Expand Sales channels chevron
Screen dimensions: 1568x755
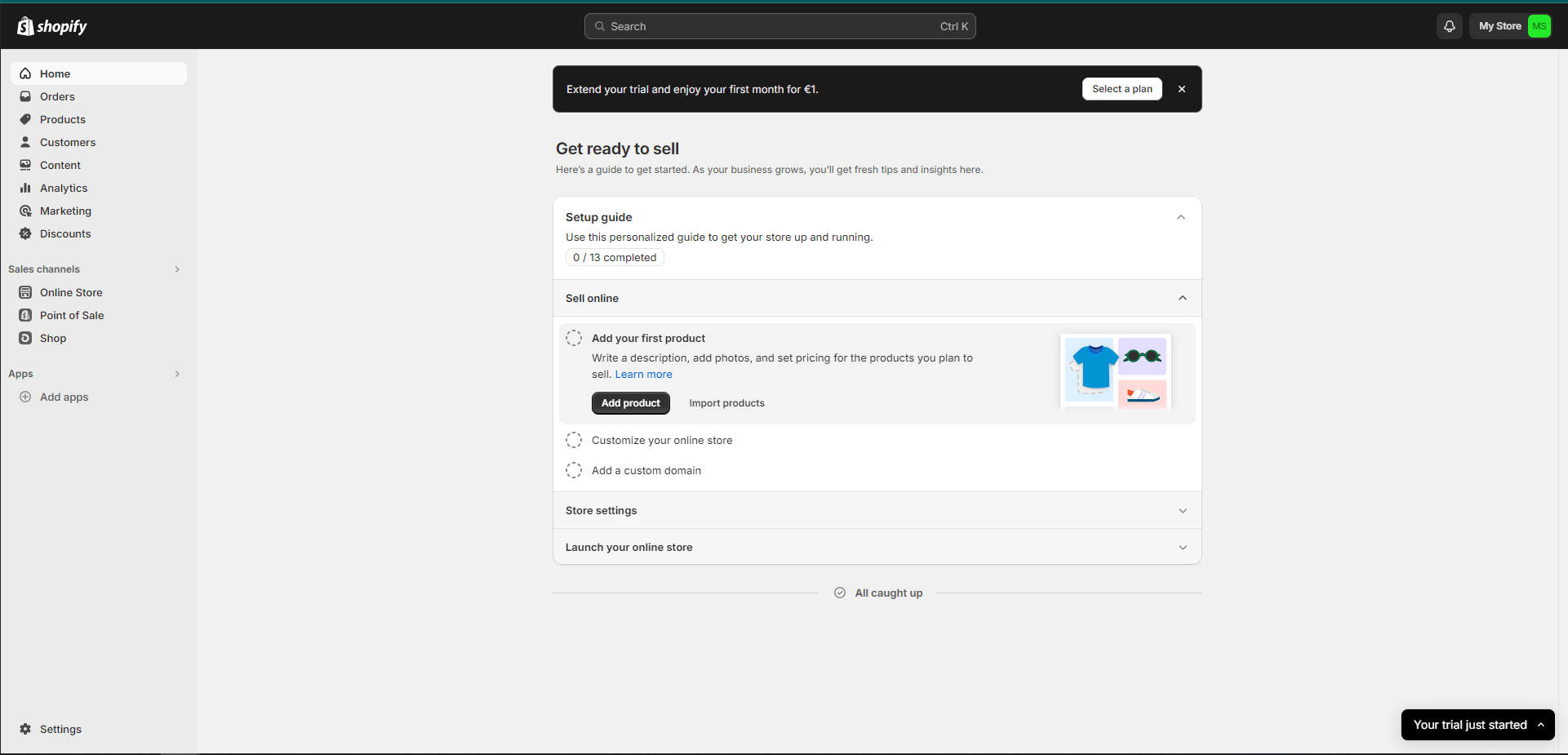click(x=177, y=269)
